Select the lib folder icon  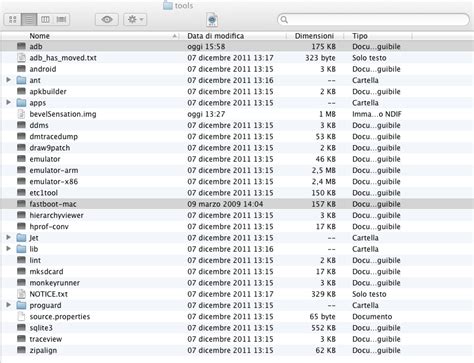pyautogui.click(x=21, y=249)
